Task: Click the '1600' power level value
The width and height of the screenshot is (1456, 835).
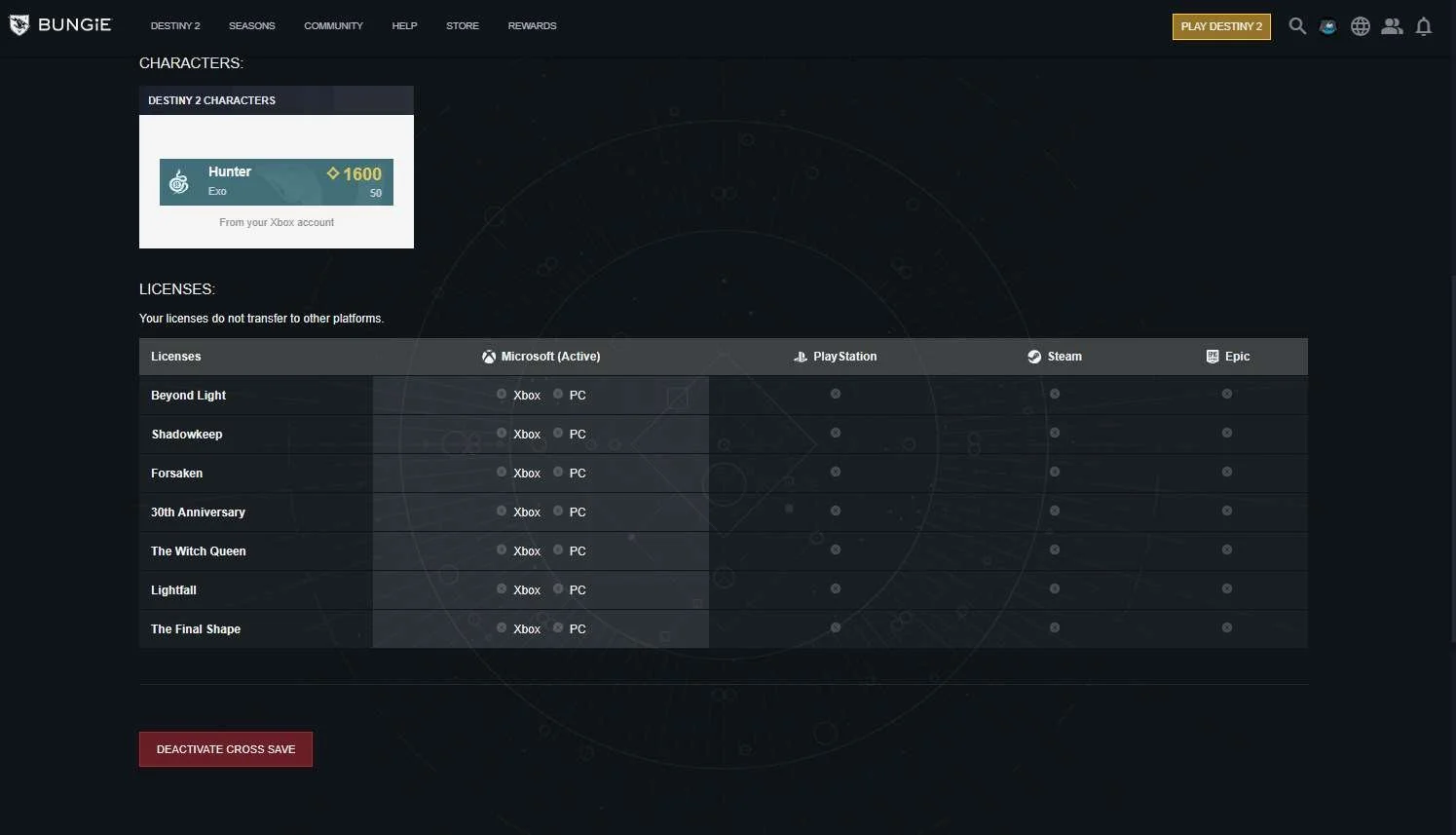Action: tap(362, 174)
